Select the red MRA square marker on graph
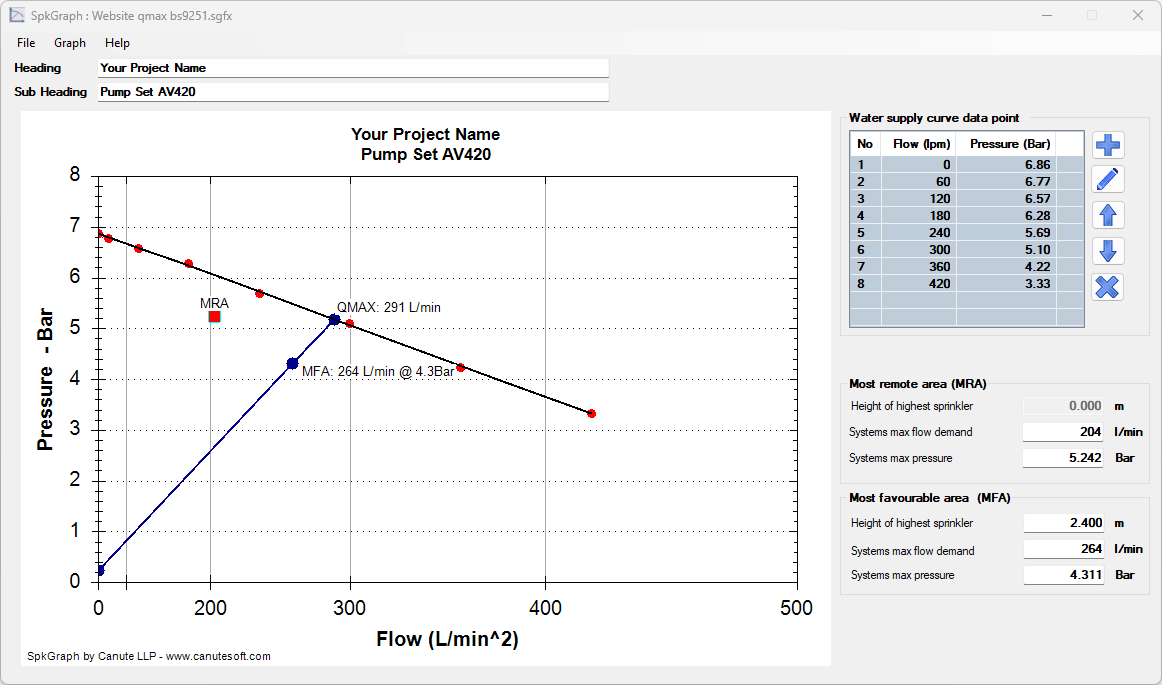The width and height of the screenshot is (1162, 685). tap(214, 315)
